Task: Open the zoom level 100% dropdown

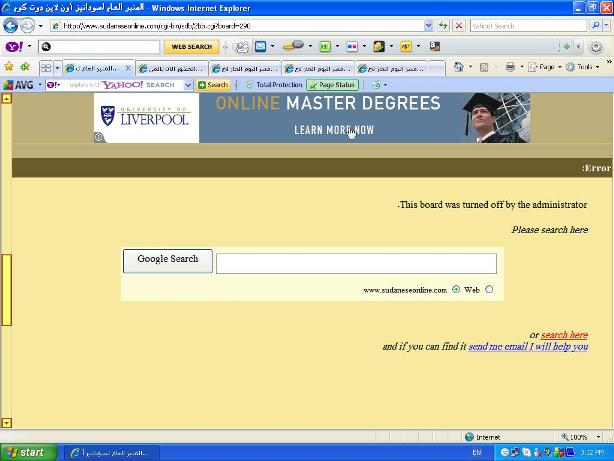Action: coord(598,437)
